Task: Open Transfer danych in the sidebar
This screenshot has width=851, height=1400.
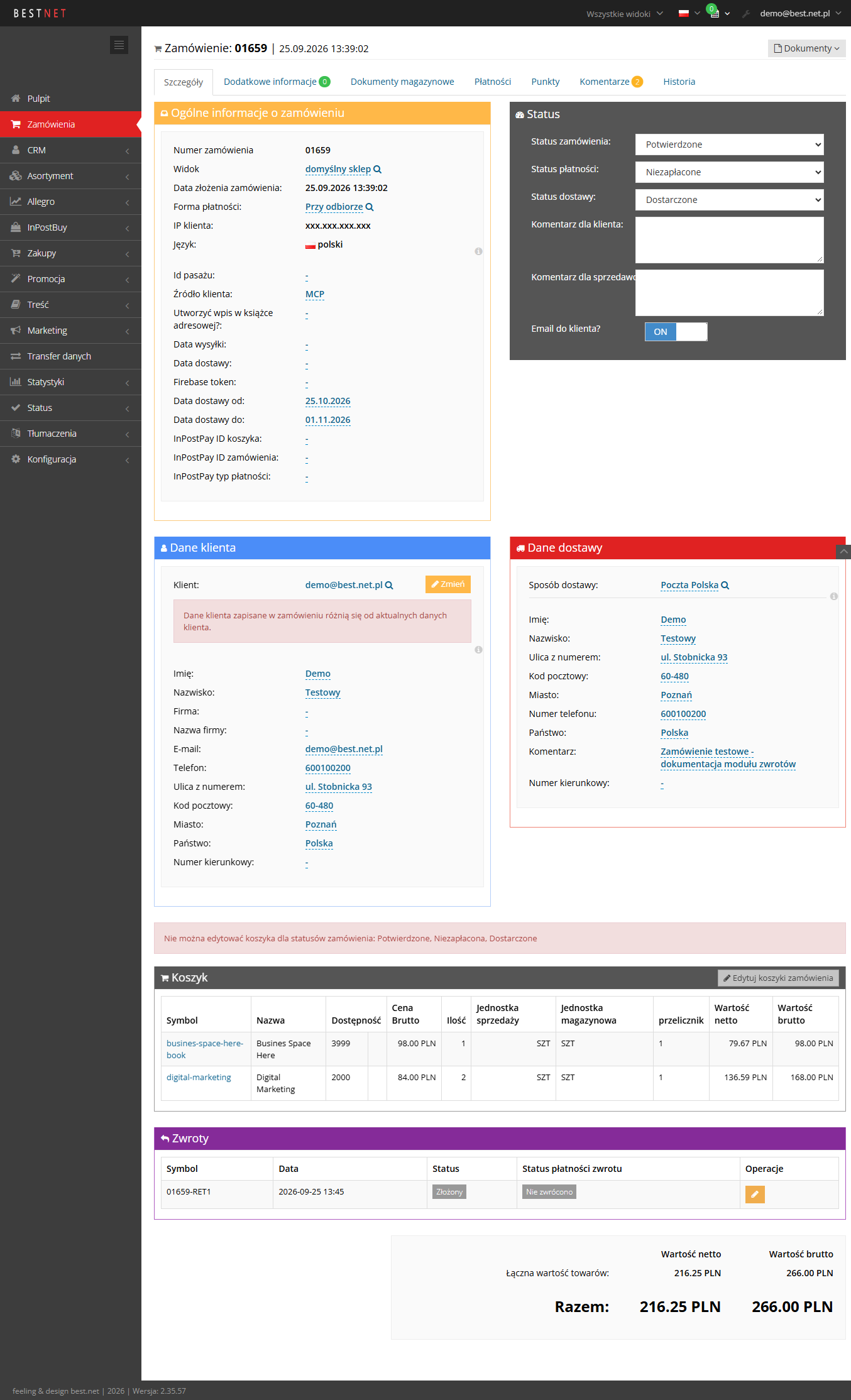Action: (x=70, y=356)
